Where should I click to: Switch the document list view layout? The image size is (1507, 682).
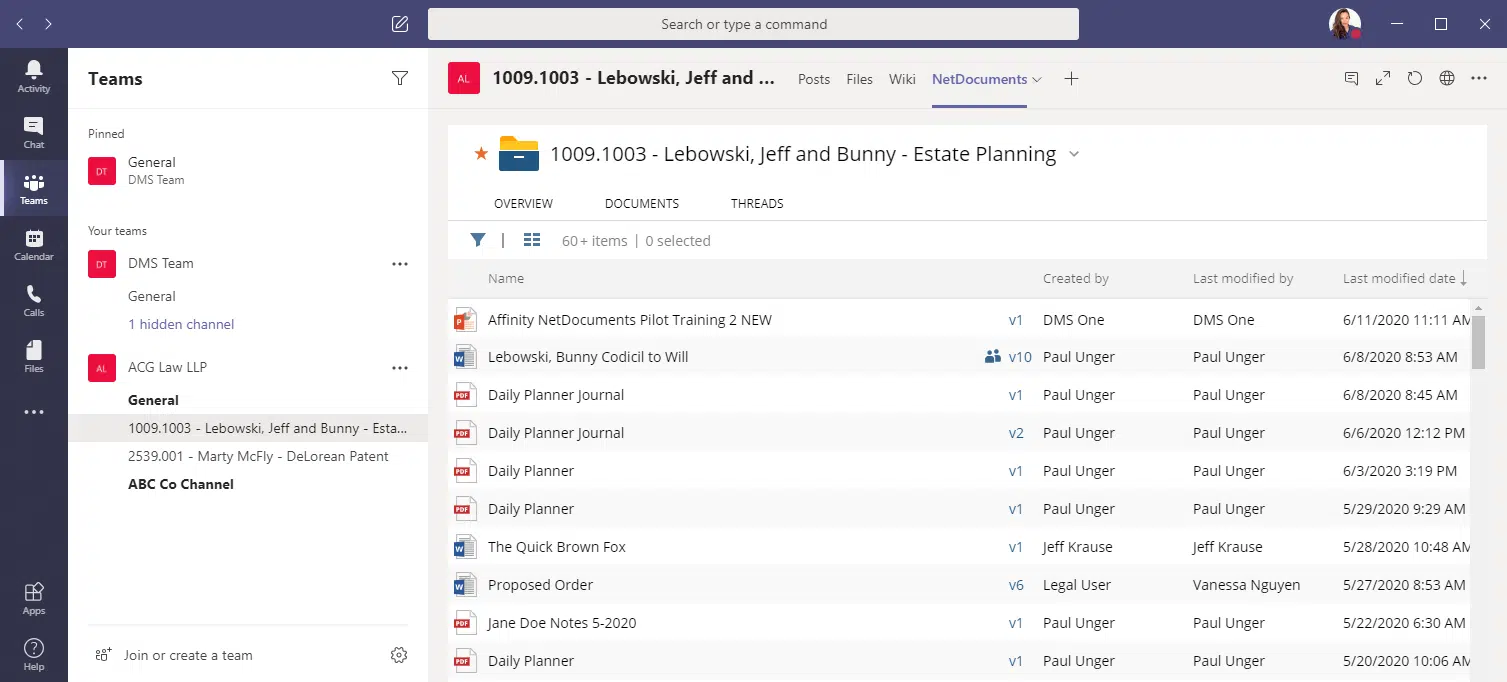(532, 240)
